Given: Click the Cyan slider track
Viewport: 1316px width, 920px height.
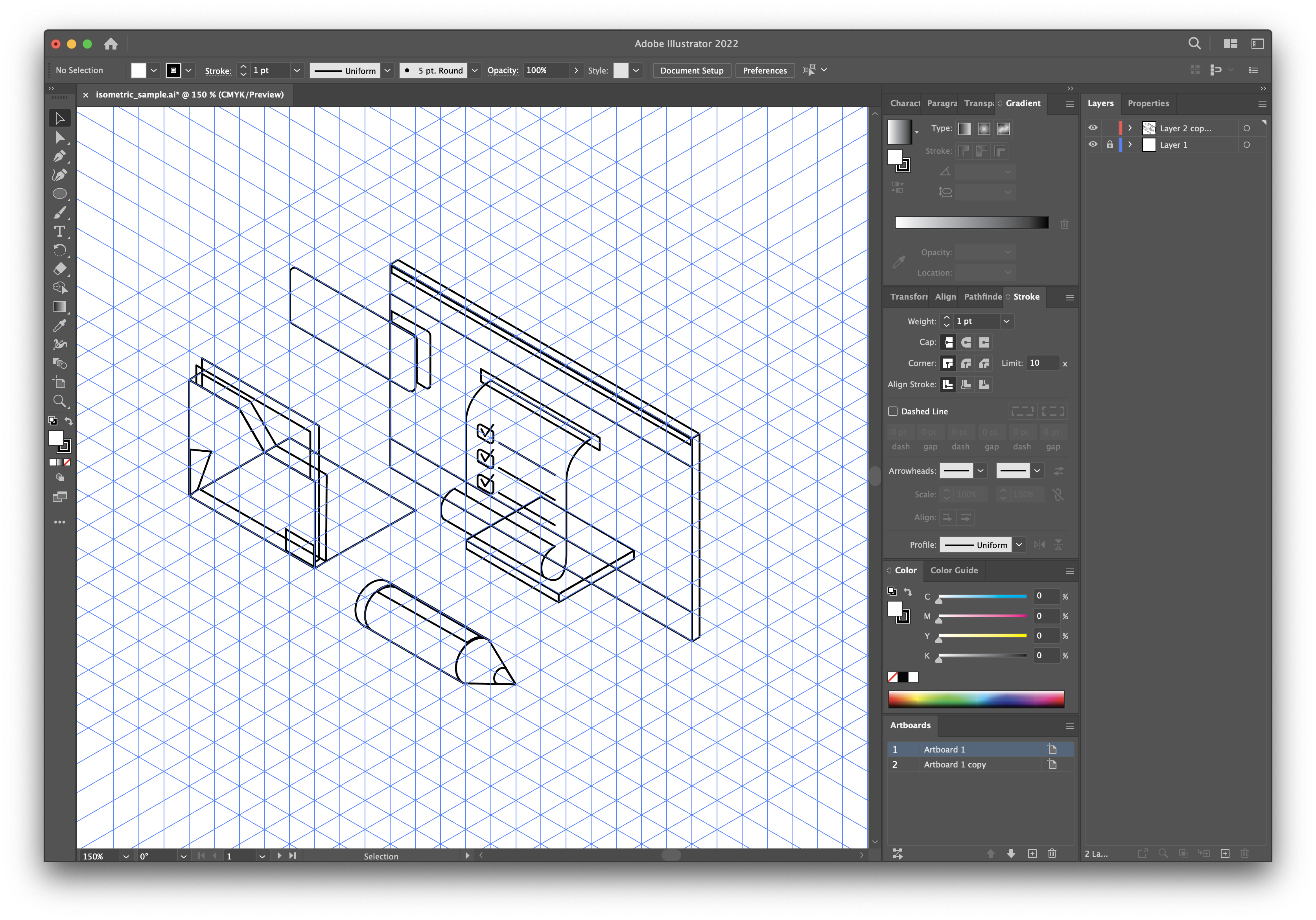Looking at the screenshot, I should pyautogui.click(x=982, y=596).
